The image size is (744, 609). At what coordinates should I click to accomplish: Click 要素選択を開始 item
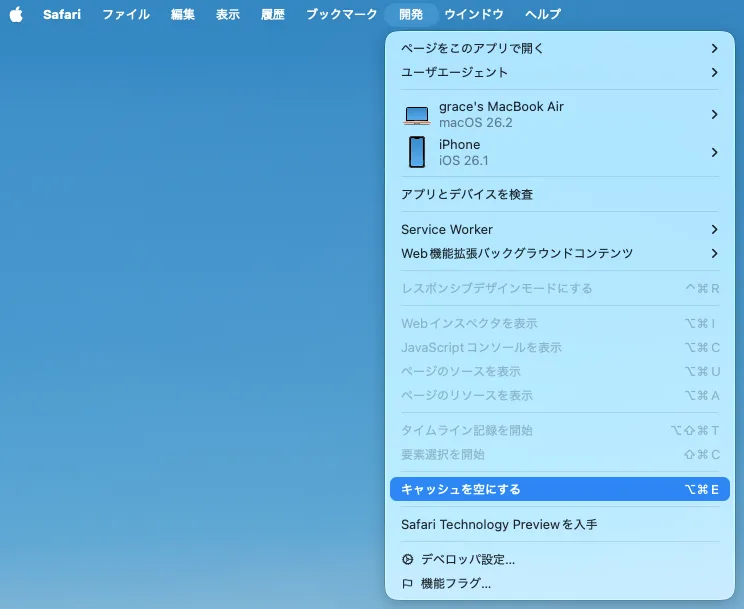(x=560, y=454)
